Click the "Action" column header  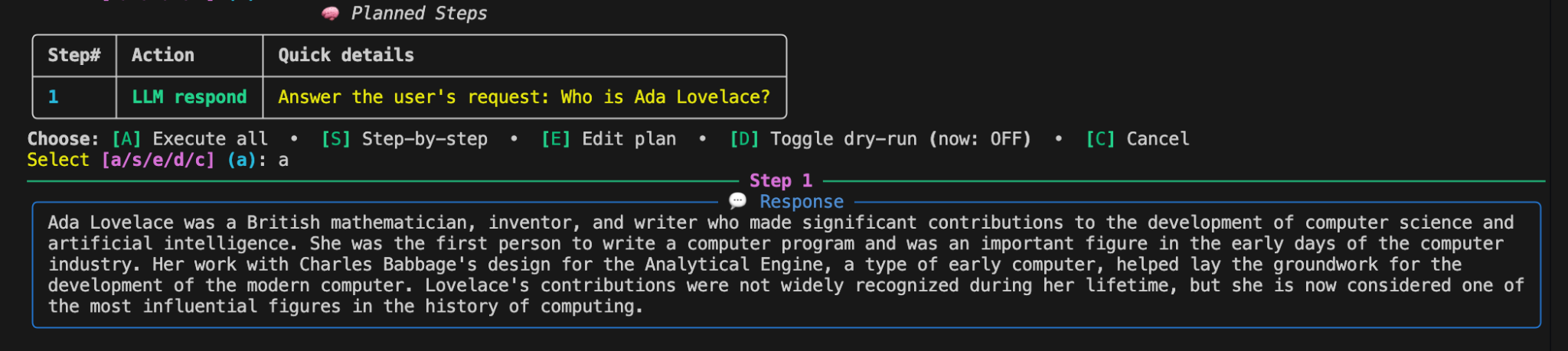pyautogui.click(x=163, y=55)
